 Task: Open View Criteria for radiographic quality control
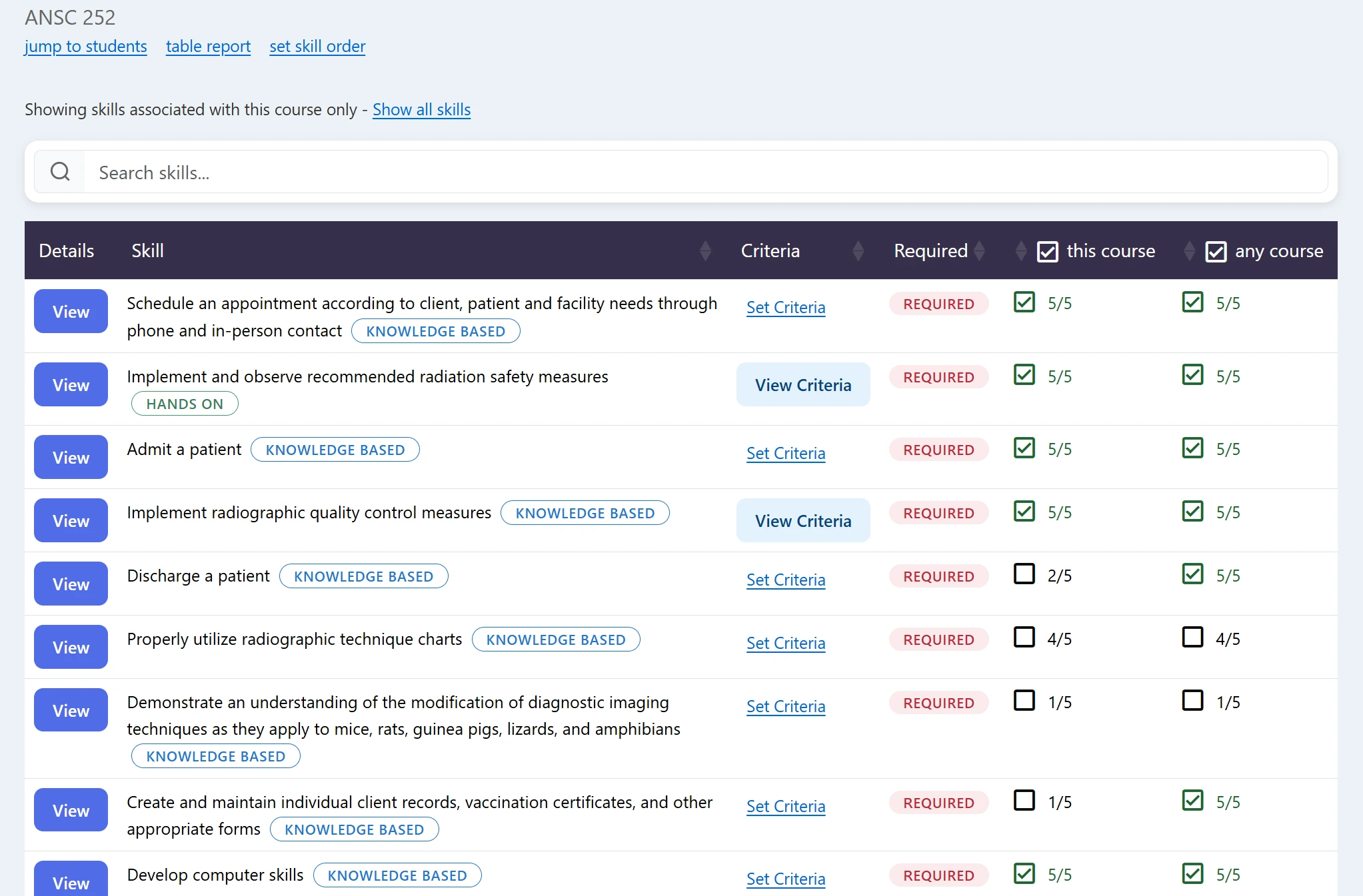coord(803,520)
